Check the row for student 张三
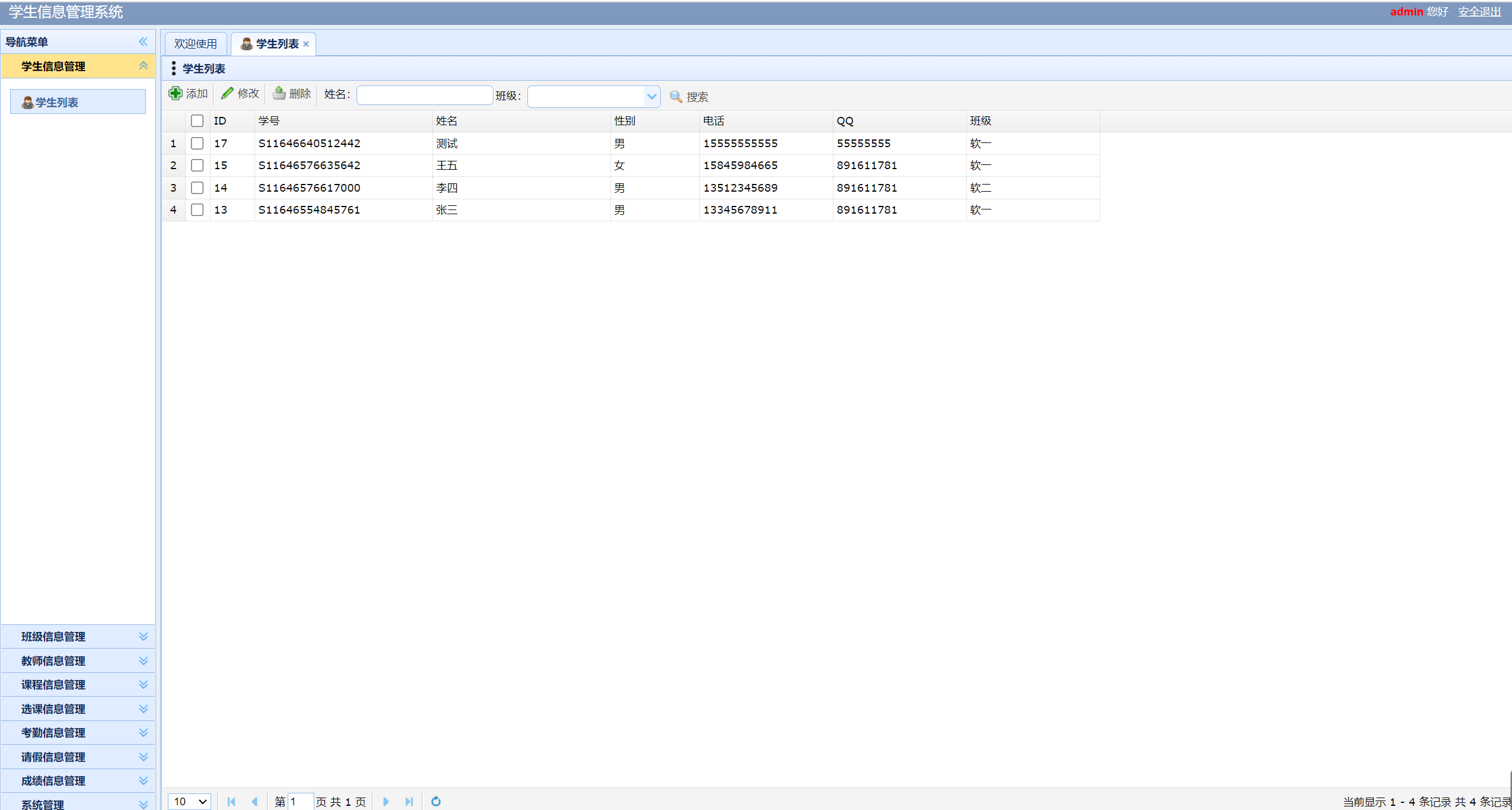Screen dimensions: 1512x810 [x=198, y=209]
